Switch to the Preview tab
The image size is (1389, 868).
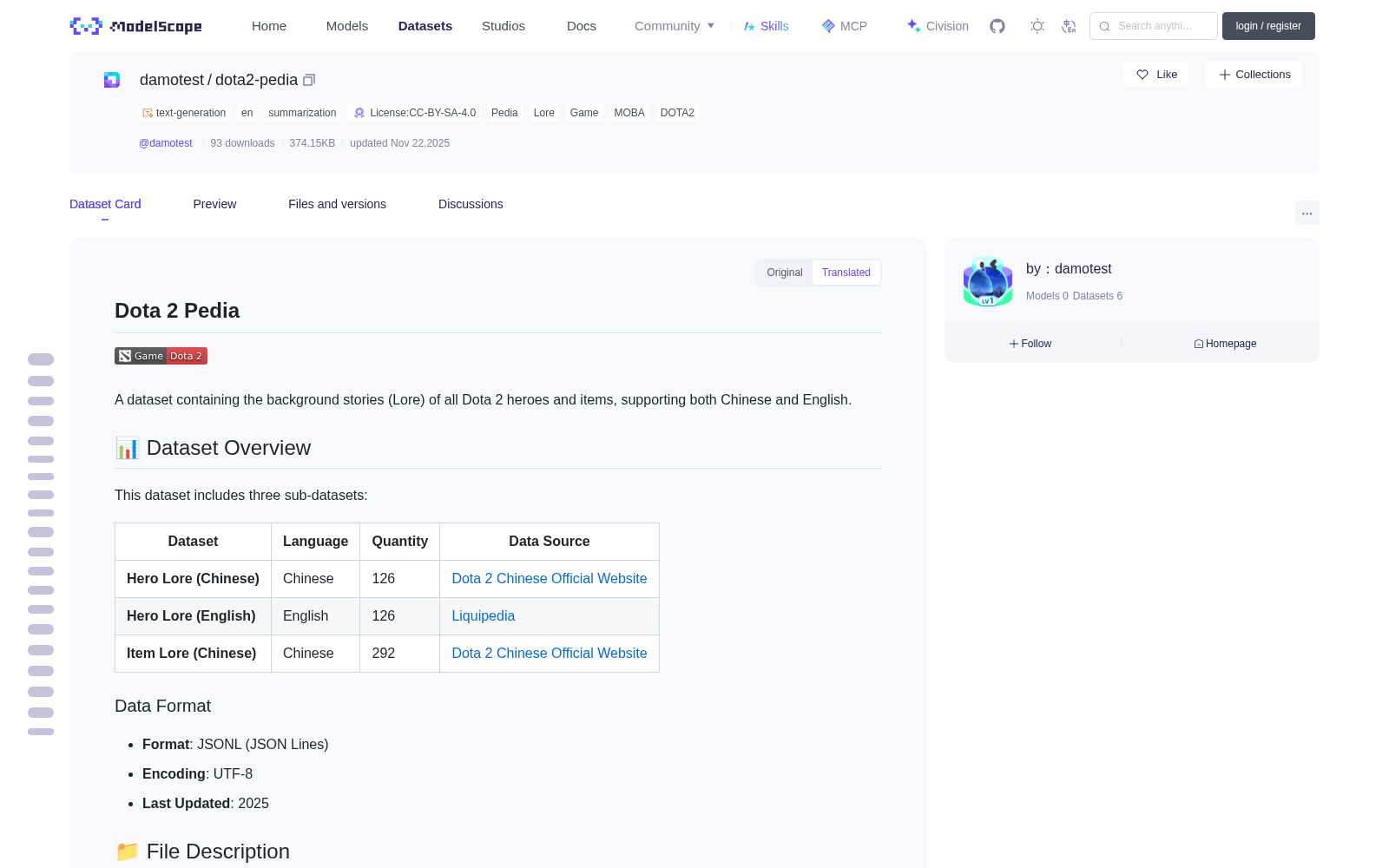coord(214,204)
